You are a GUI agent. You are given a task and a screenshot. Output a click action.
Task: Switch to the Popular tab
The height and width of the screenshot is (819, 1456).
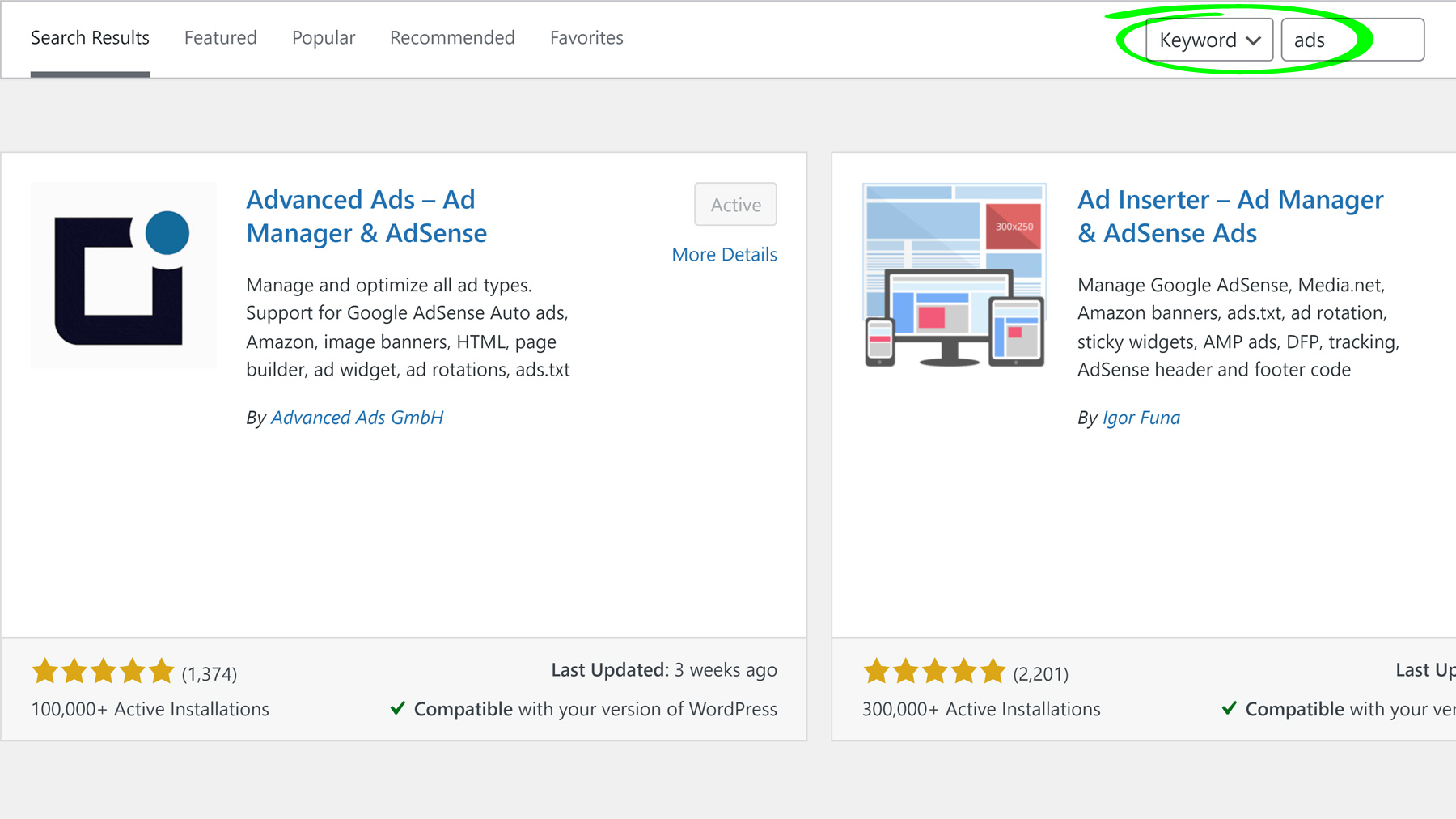[323, 37]
